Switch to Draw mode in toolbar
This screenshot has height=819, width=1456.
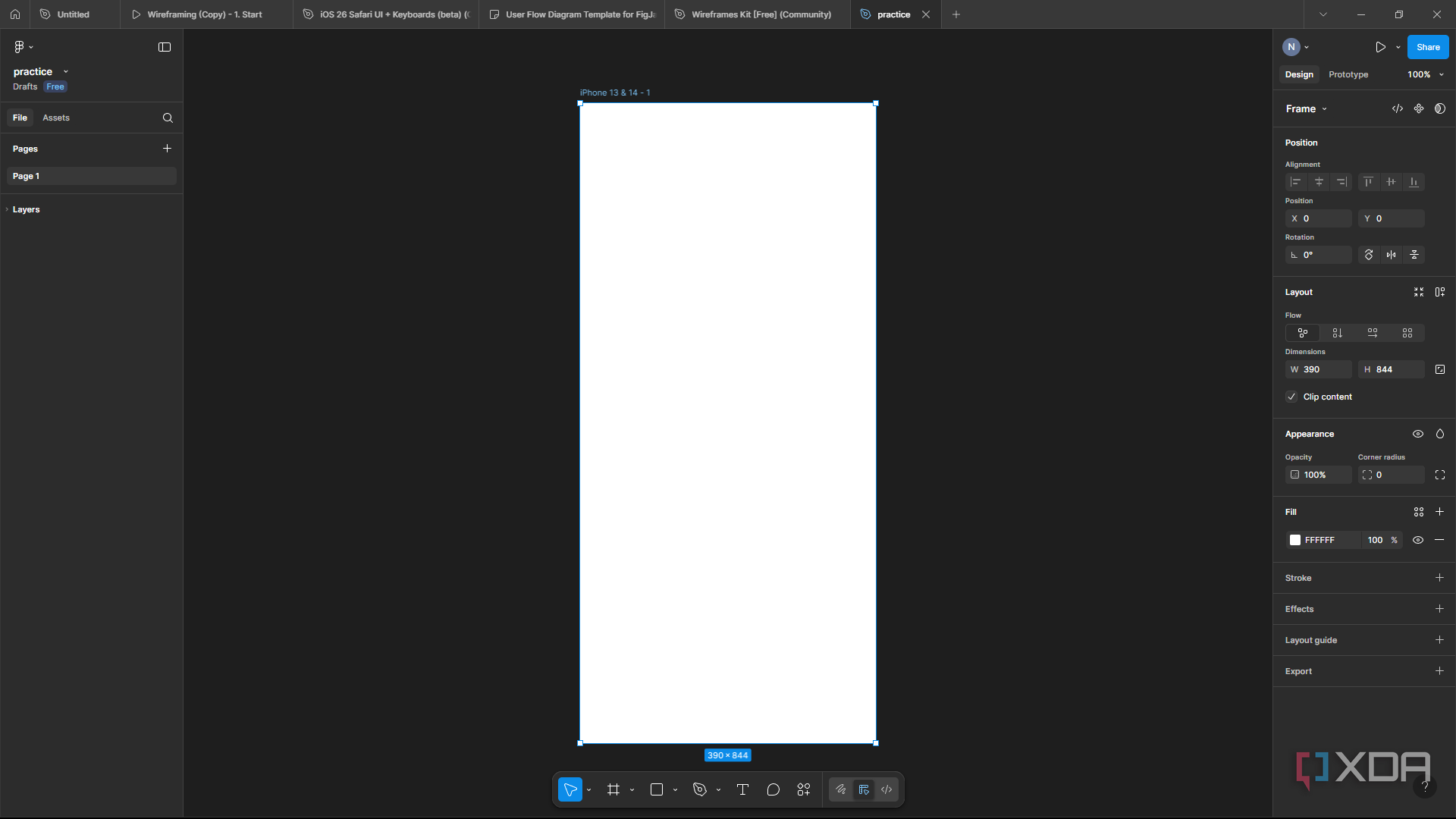[841, 789]
